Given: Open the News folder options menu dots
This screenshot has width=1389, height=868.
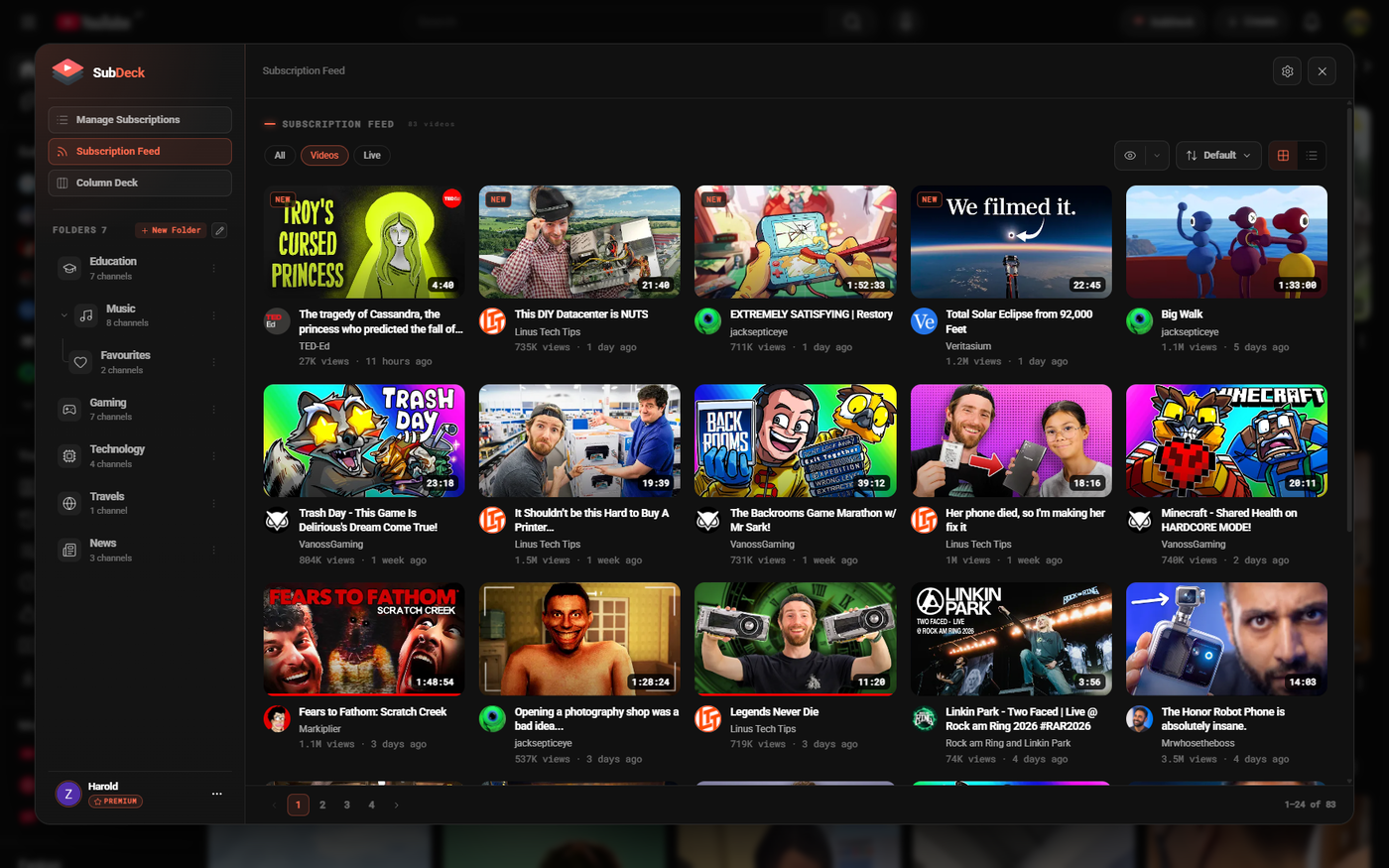Looking at the screenshot, I should 213,551.
